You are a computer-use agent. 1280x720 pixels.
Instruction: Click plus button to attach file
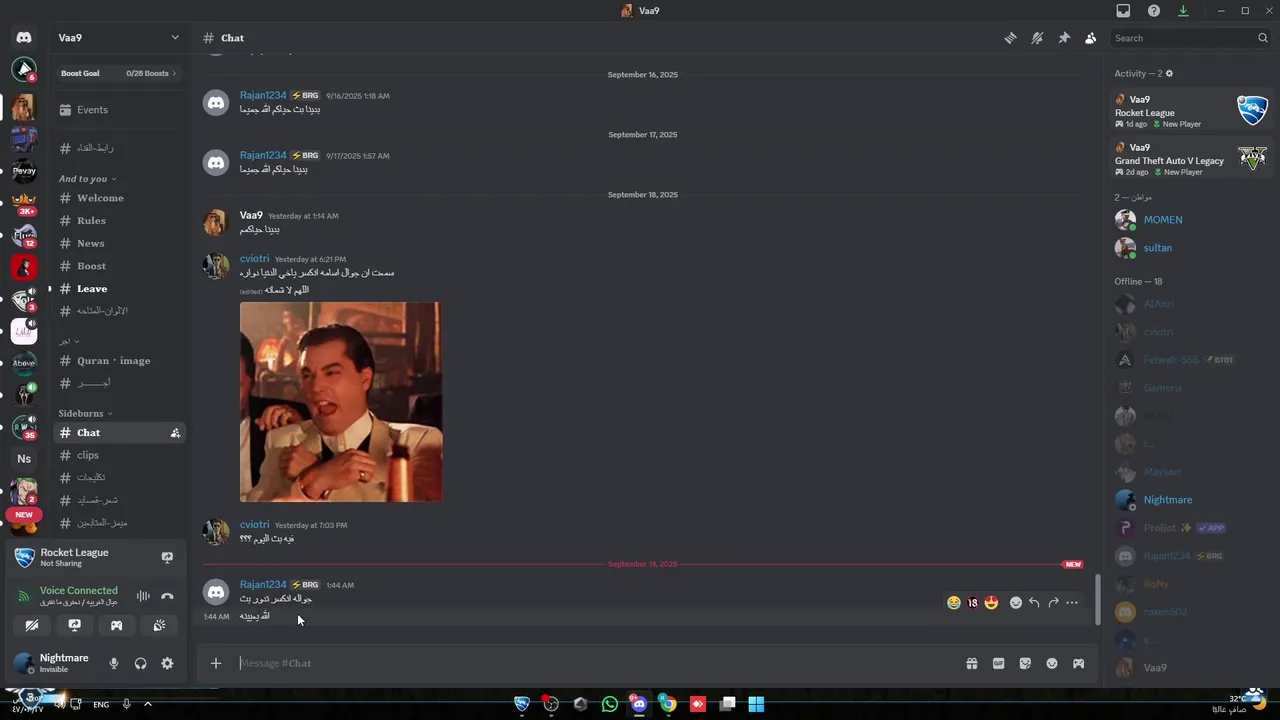pos(216,663)
